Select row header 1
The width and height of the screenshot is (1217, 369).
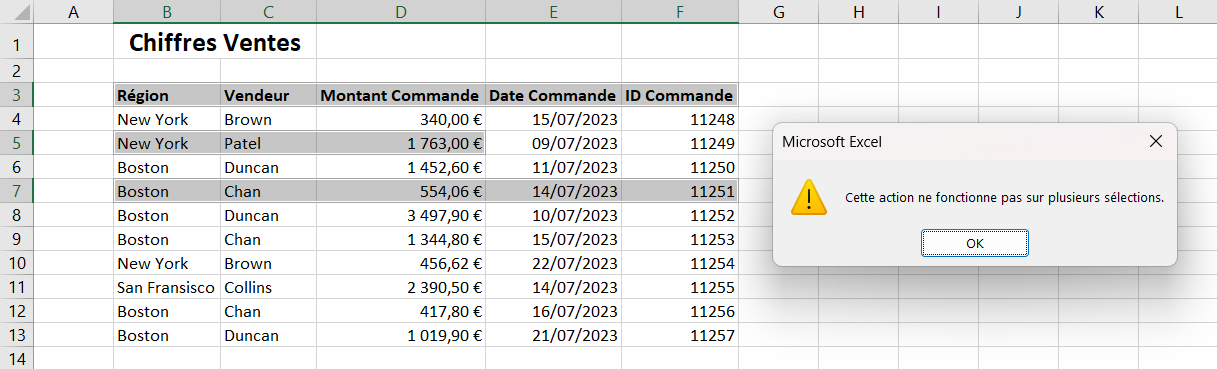click(x=17, y=43)
